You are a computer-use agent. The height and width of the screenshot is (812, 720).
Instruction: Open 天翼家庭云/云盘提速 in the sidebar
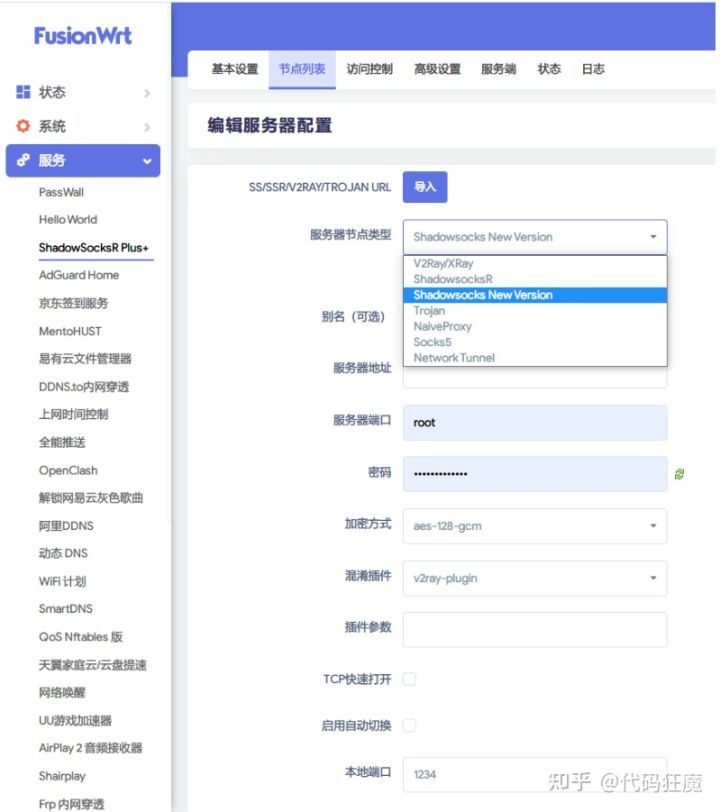click(x=93, y=664)
